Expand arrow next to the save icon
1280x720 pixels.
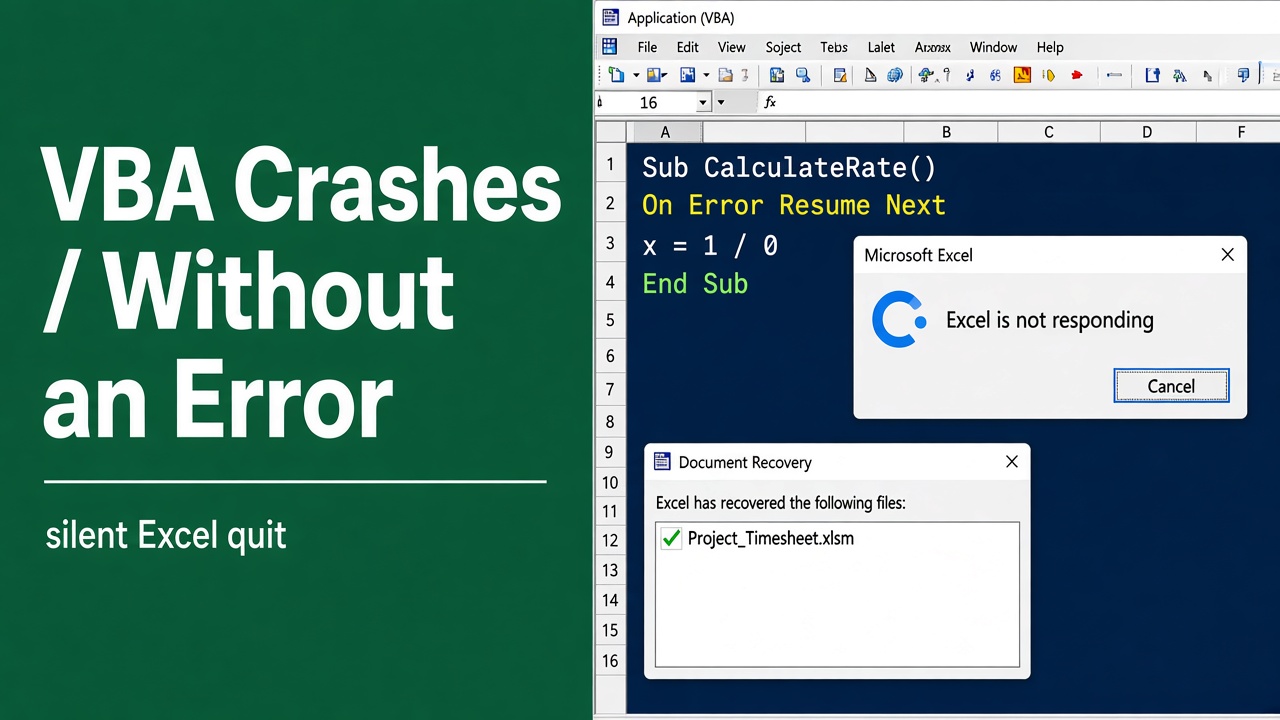pos(706,75)
